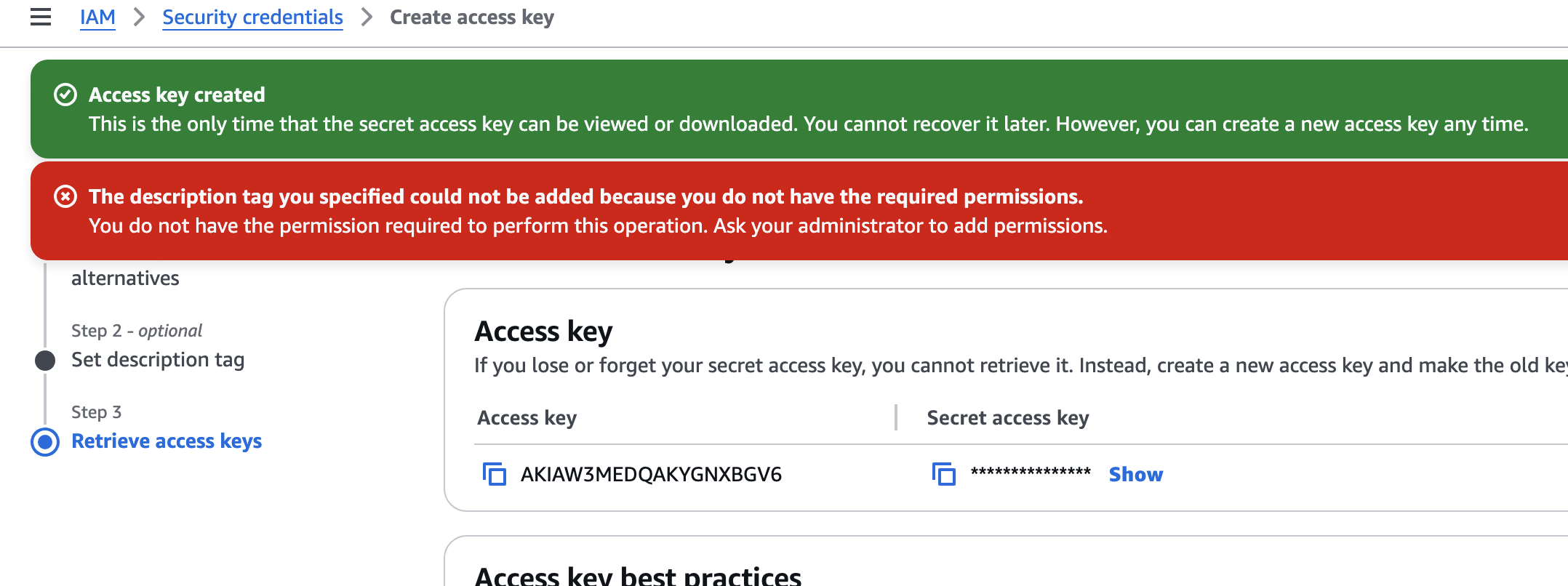Open the hamburger navigation menu
Image resolution: width=1568 pixels, height=586 pixels.
pyautogui.click(x=41, y=17)
